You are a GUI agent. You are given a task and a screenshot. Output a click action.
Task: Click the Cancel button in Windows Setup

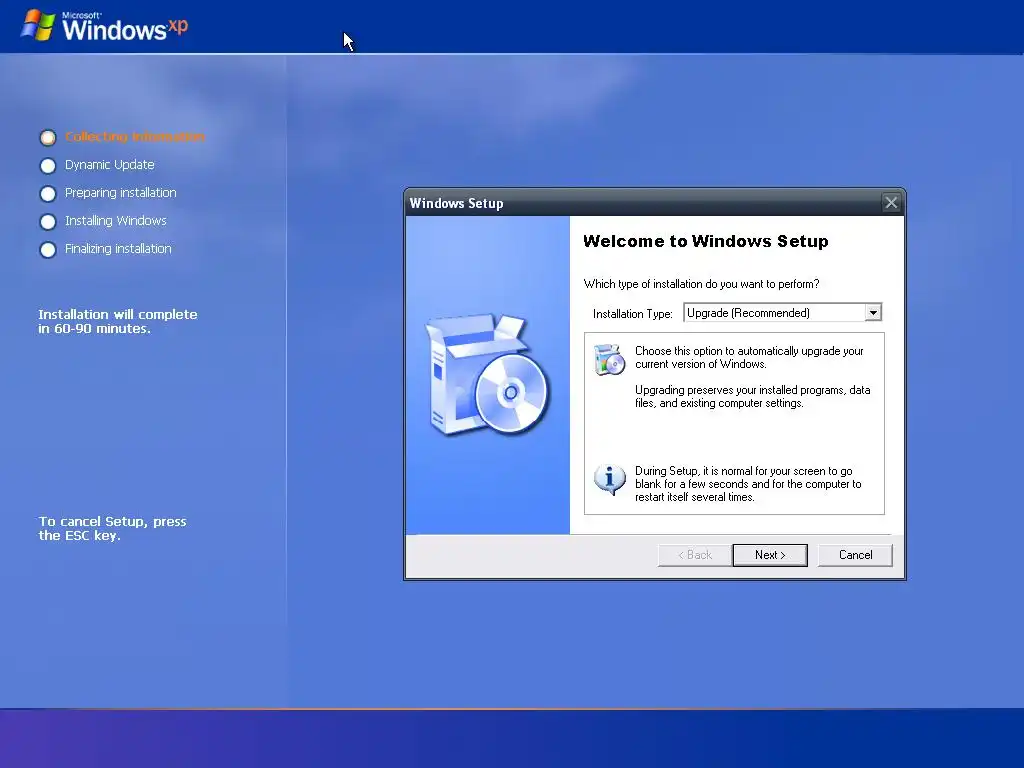coord(855,555)
